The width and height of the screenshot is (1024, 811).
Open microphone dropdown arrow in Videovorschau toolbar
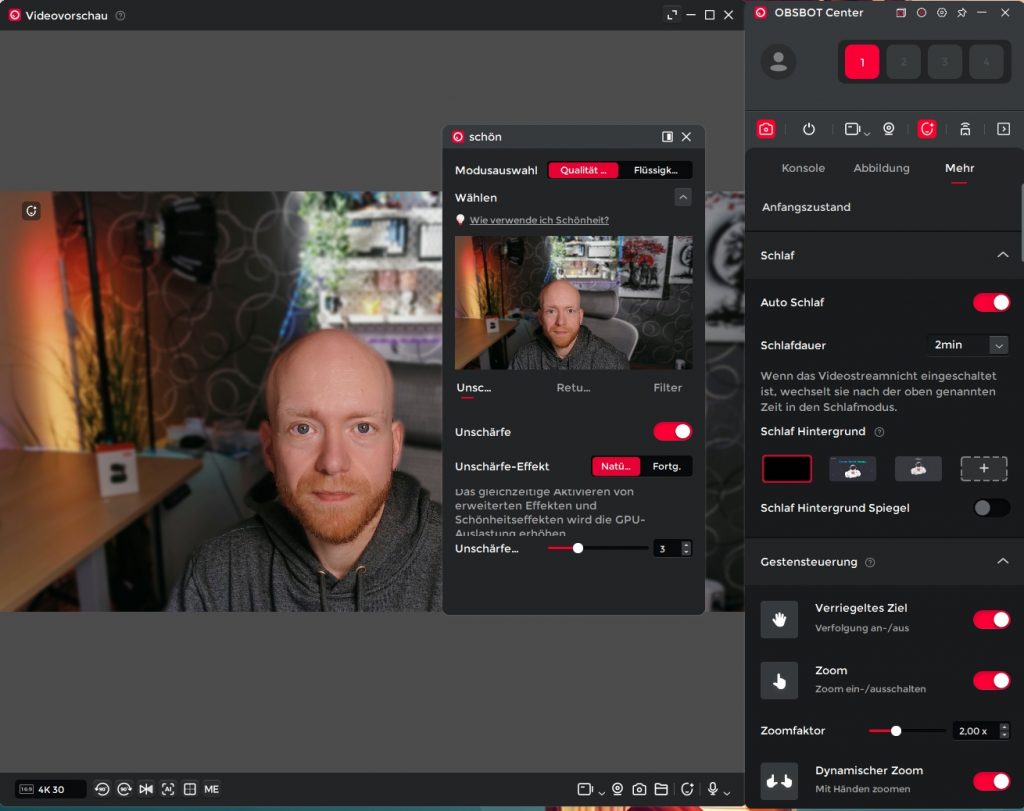[726, 793]
